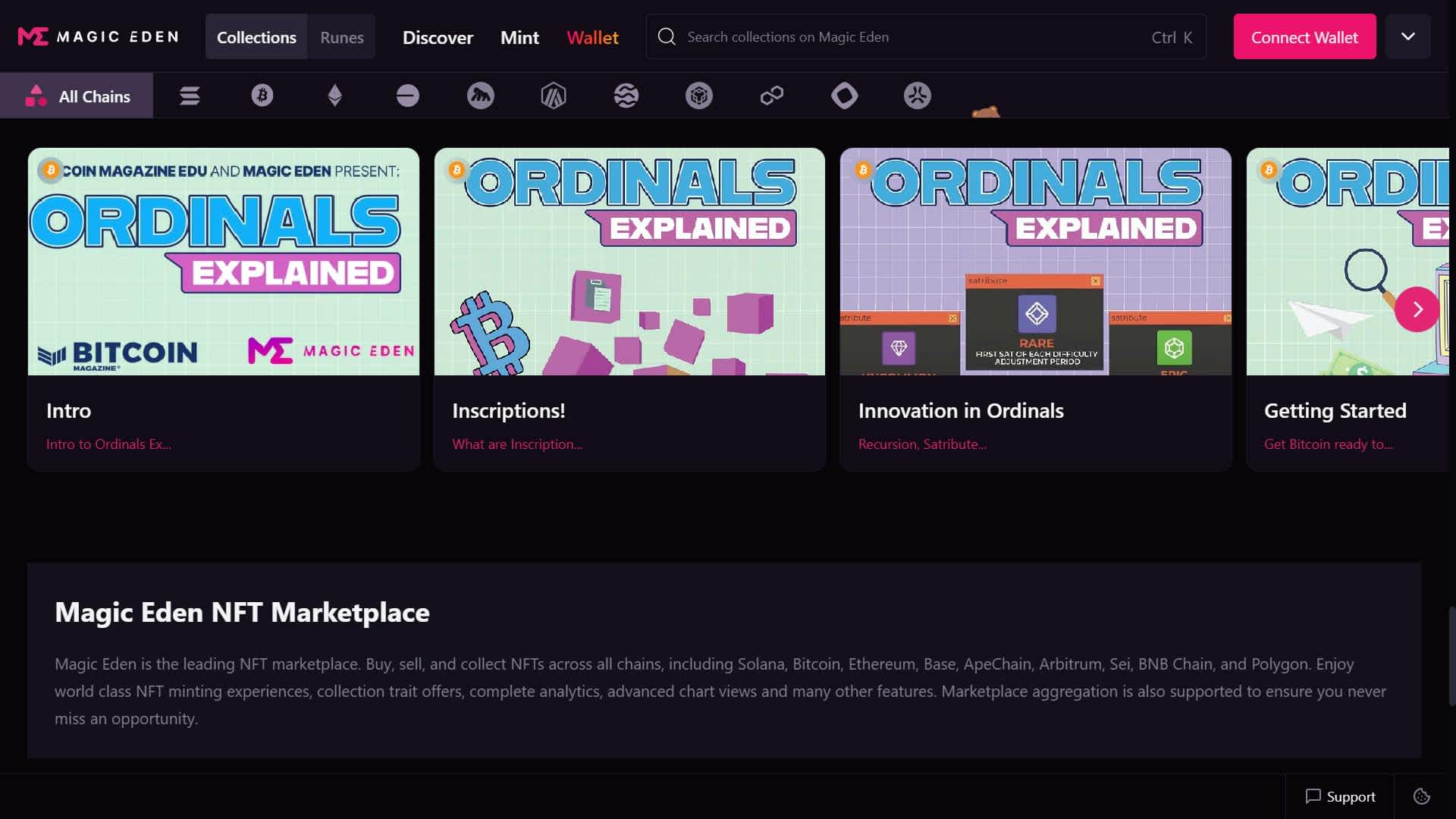Toggle from Collections to Runes view

tap(341, 36)
